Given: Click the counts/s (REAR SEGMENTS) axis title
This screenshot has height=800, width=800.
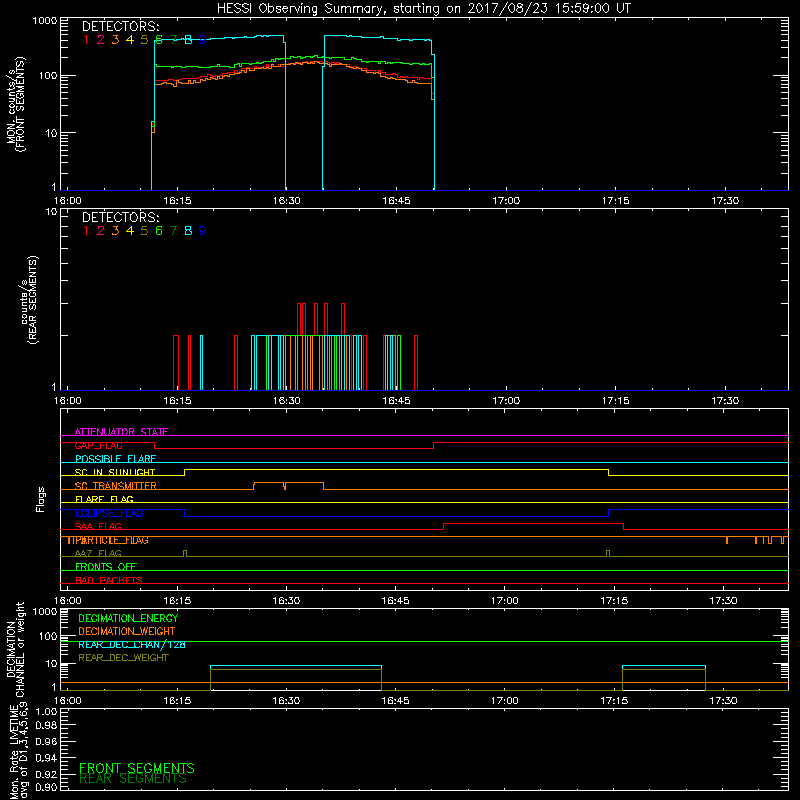Looking at the screenshot, I should click(29, 300).
